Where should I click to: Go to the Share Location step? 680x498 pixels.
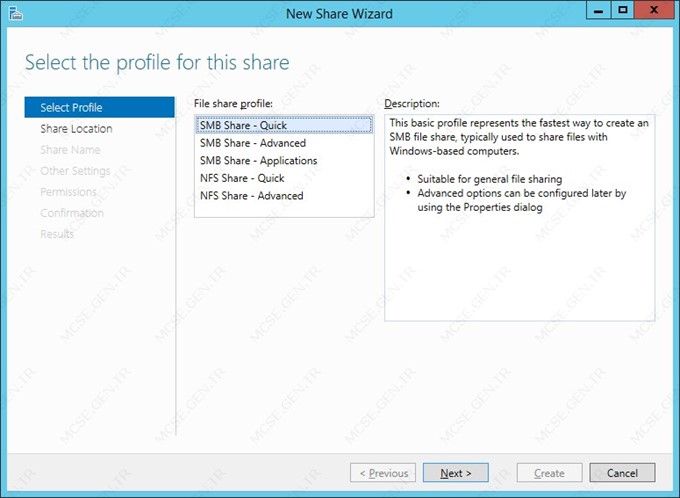[76, 129]
